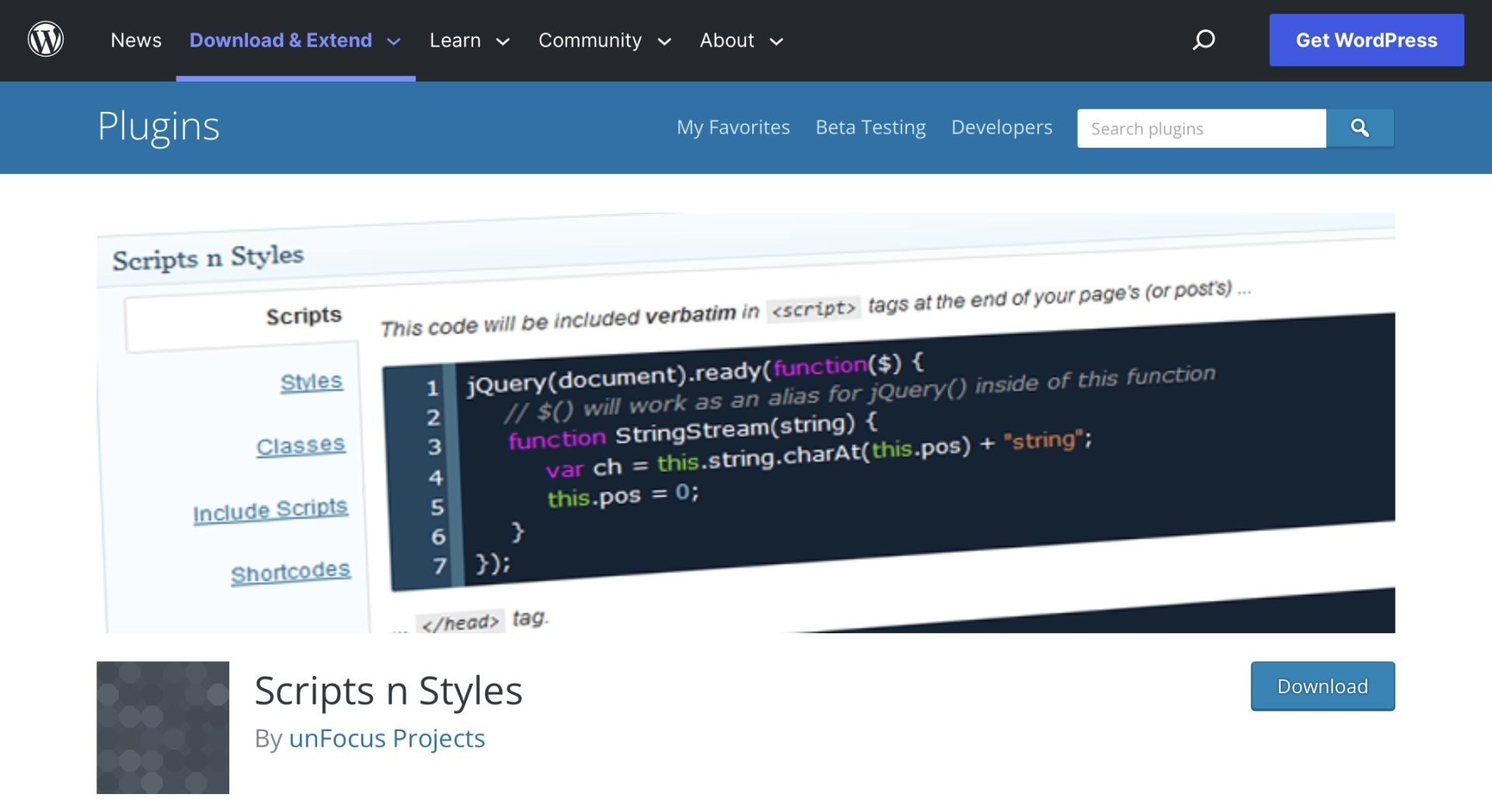Click the blue Download button
This screenshot has height=812, width=1492.
(x=1323, y=686)
